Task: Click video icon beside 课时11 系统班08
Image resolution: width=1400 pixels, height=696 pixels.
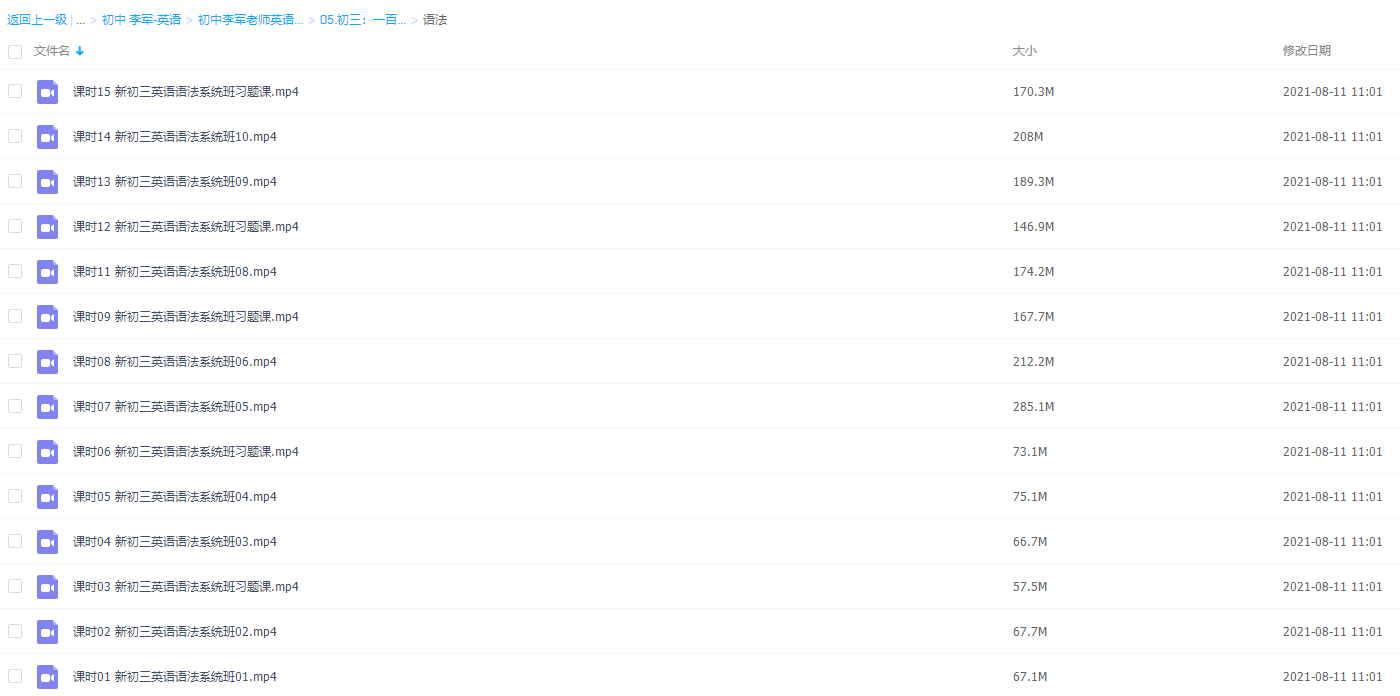Action: coord(47,272)
